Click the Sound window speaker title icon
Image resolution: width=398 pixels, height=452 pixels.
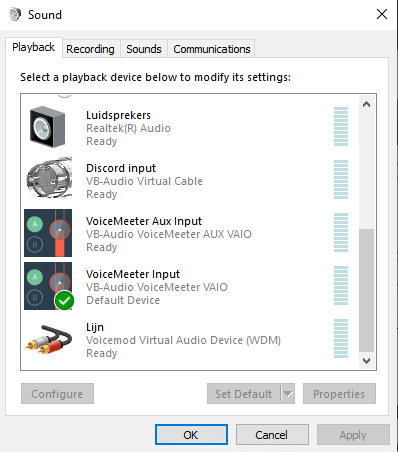15,14
